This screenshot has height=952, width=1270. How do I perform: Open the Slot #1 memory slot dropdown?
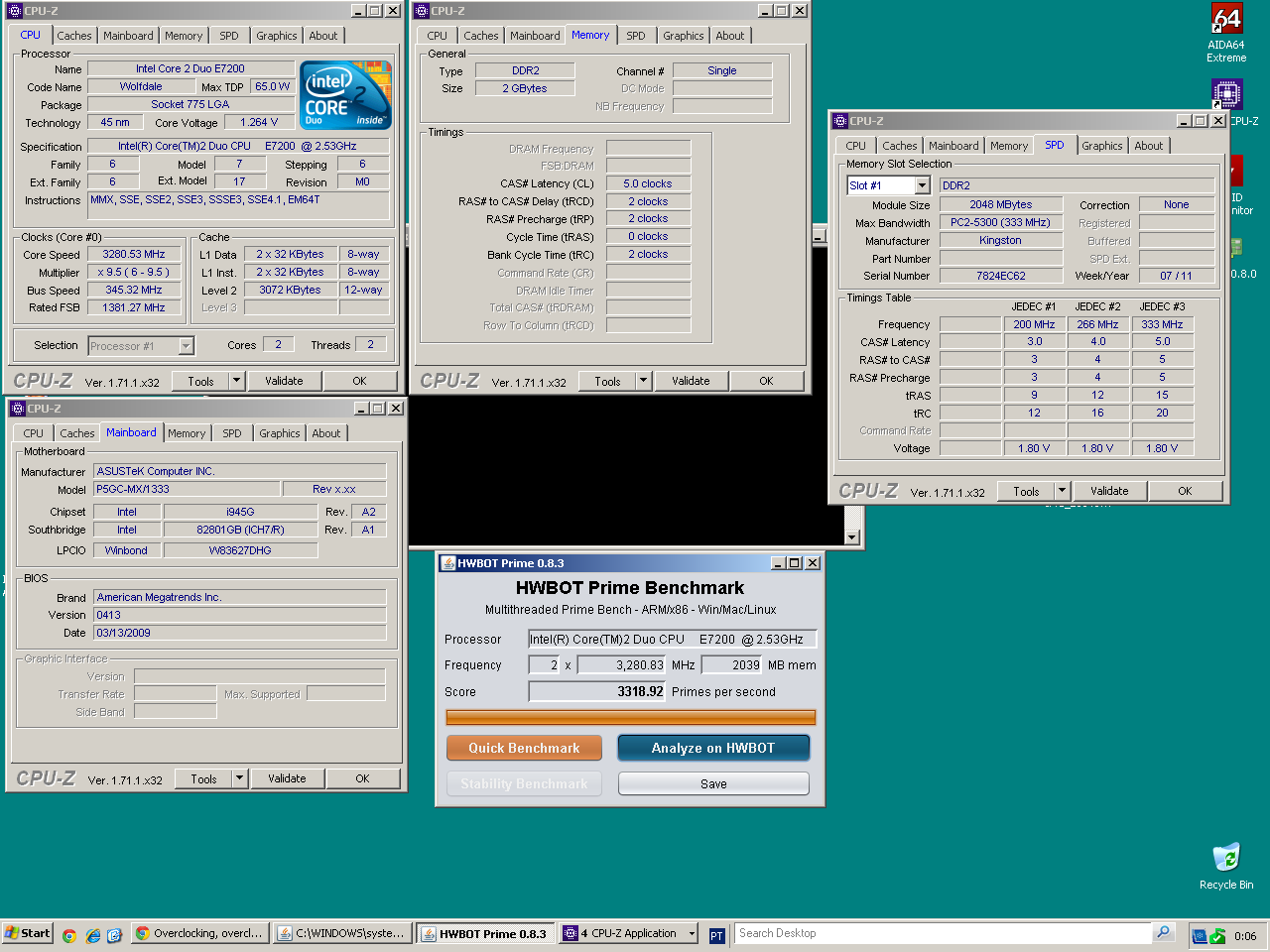click(x=922, y=185)
